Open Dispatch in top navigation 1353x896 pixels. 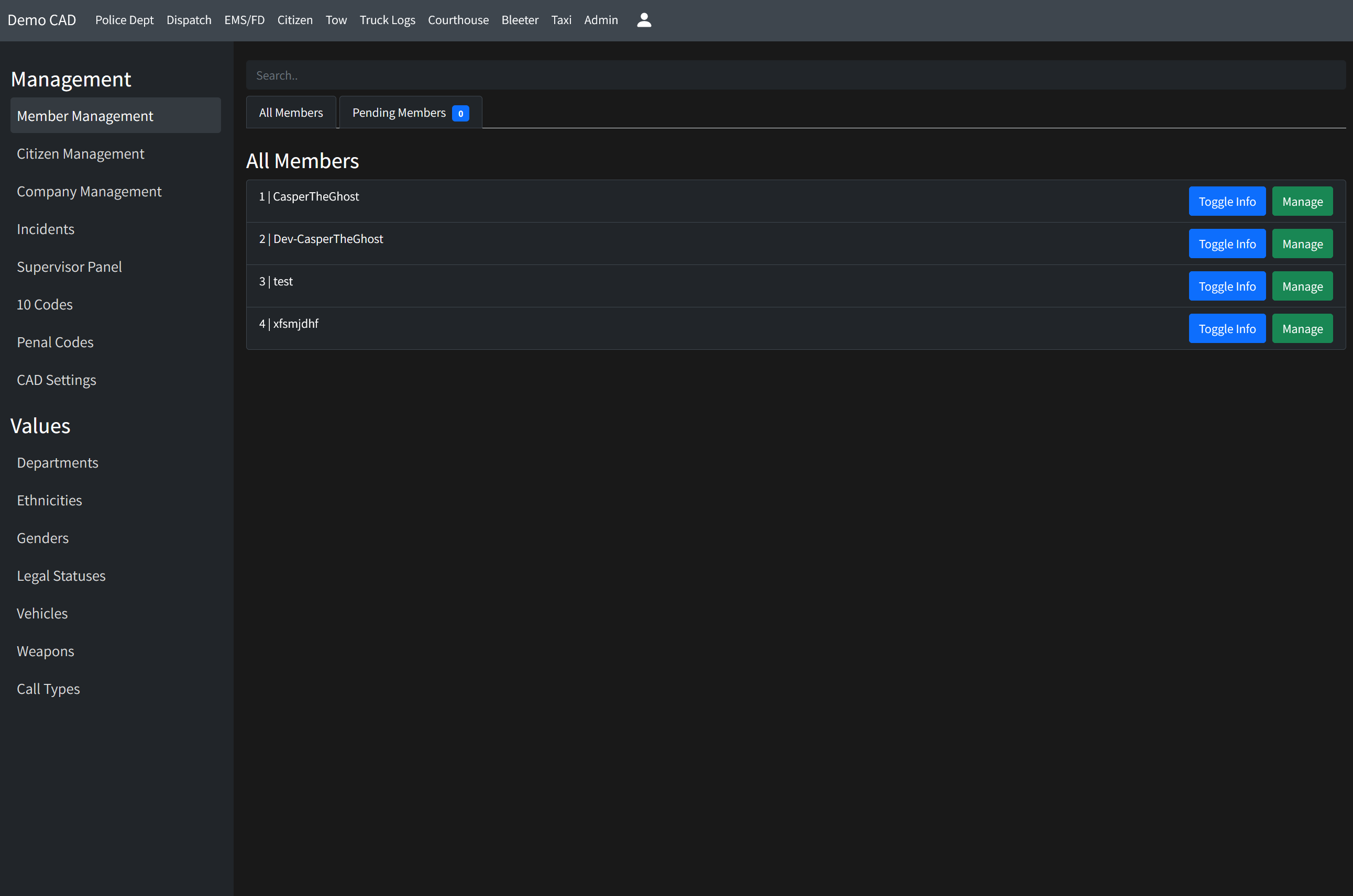[x=189, y=20]
